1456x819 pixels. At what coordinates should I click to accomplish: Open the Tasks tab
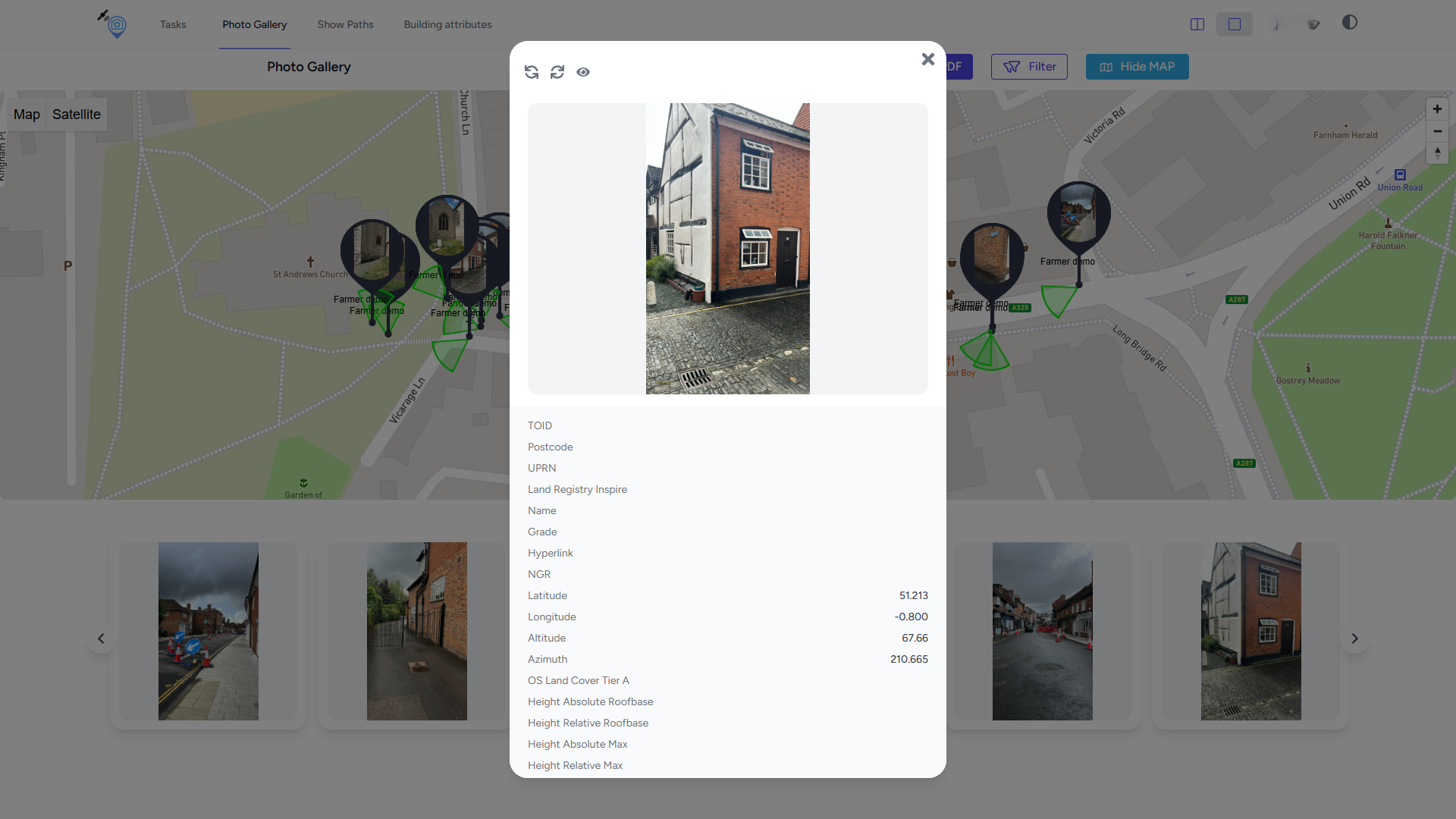pyautogui.click(x=173, y=24)
